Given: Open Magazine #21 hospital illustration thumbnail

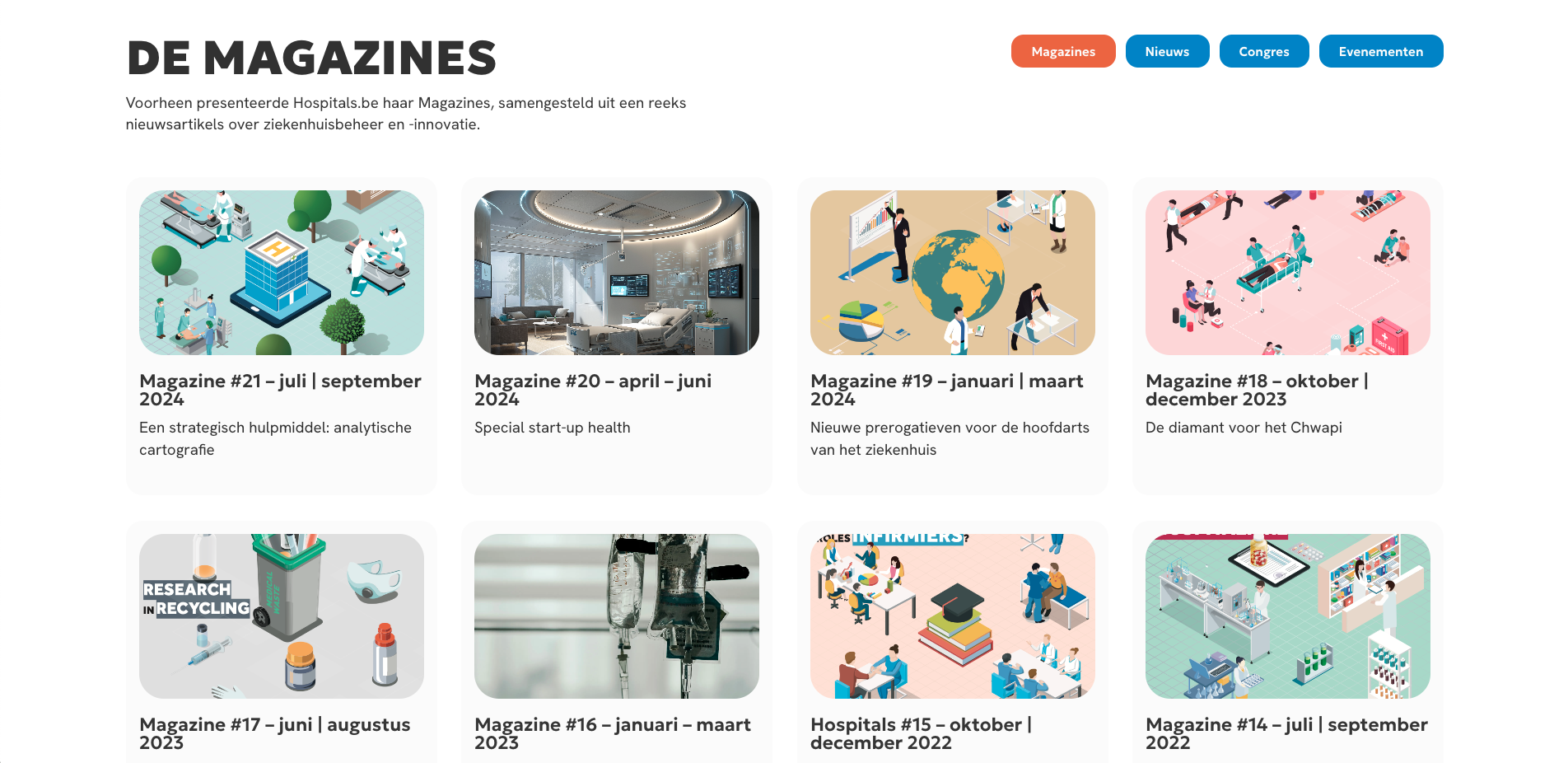Looking at the screenshot, I should point(282,273).
